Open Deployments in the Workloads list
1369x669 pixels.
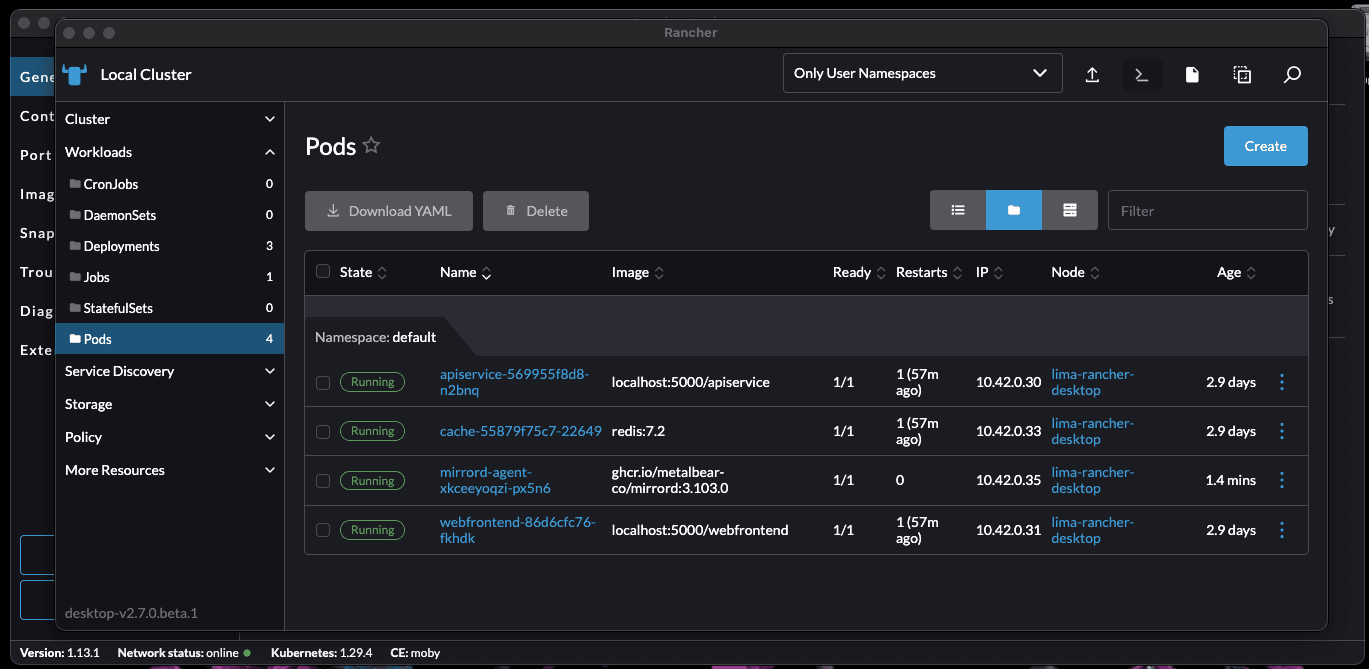coord(170,246)
